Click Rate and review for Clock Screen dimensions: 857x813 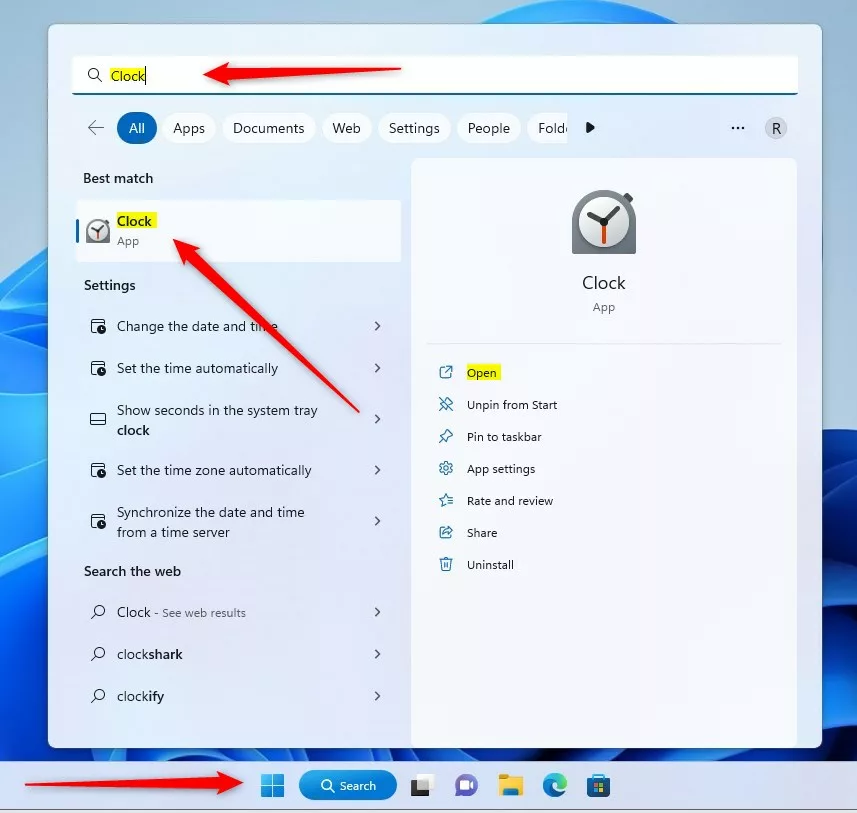click(508, 500)
